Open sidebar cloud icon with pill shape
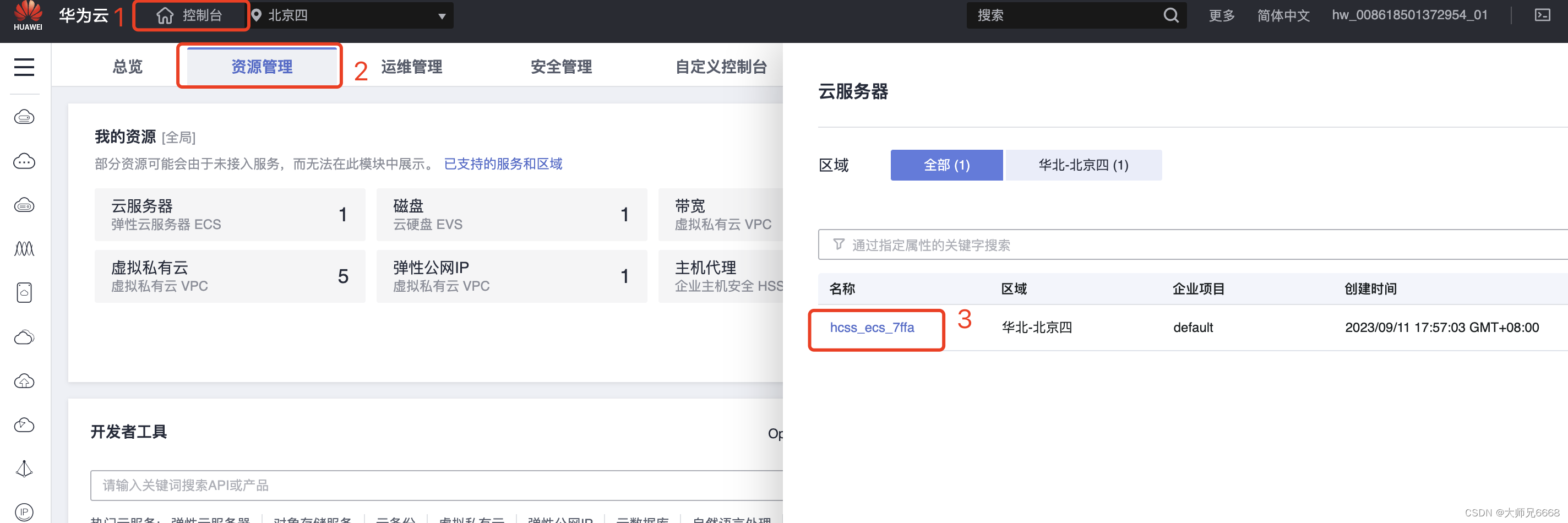 pos(24,205)
